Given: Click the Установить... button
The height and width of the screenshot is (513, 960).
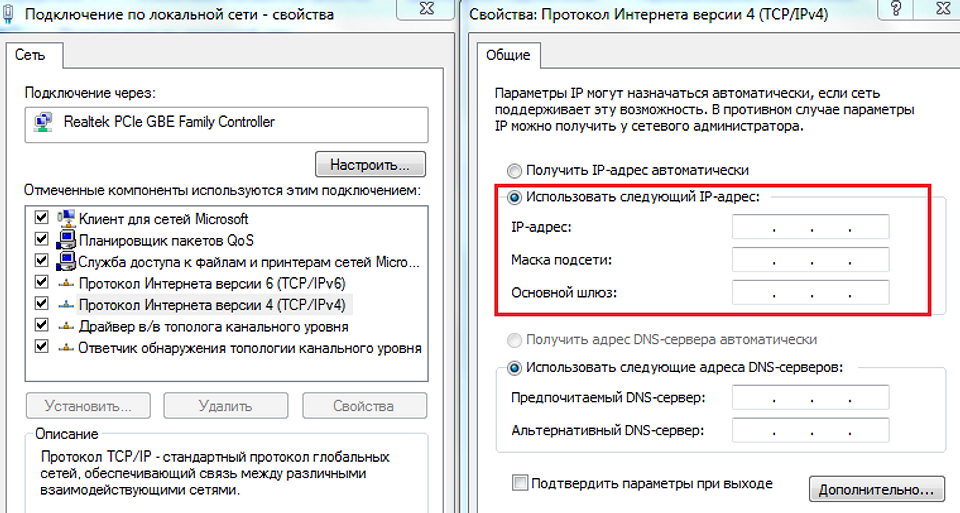Looking at the screenshot, I should (x=88, y=406).
